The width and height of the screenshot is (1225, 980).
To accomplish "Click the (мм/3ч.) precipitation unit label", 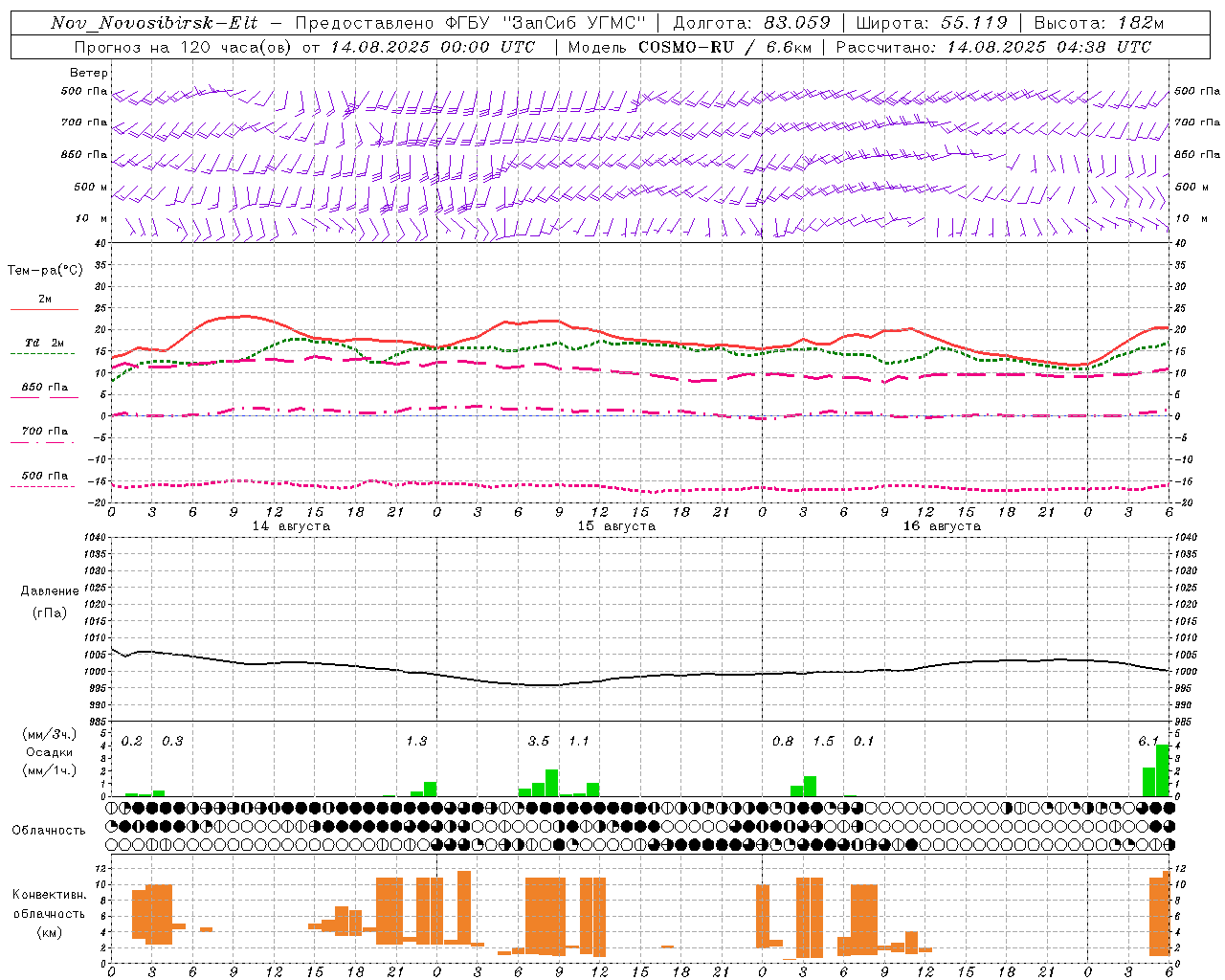I will click(x=50, y=735).
